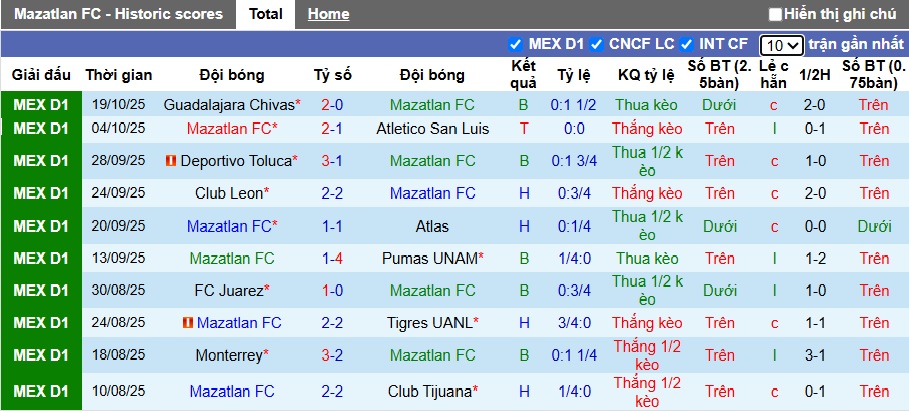Switch to the Total tab

(265, 14)
